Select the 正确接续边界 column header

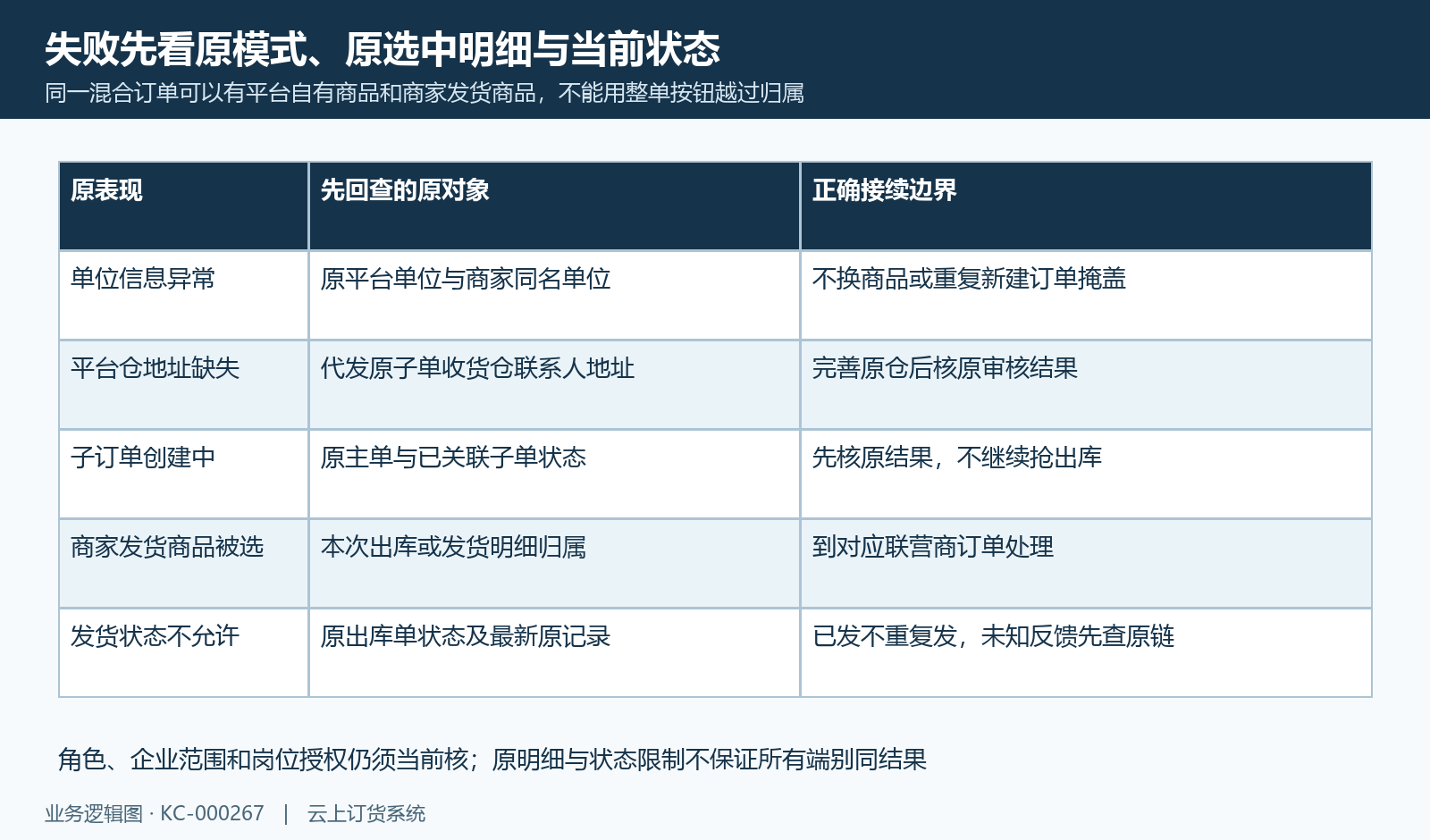pyautogui.click(x=1086, y=206)
